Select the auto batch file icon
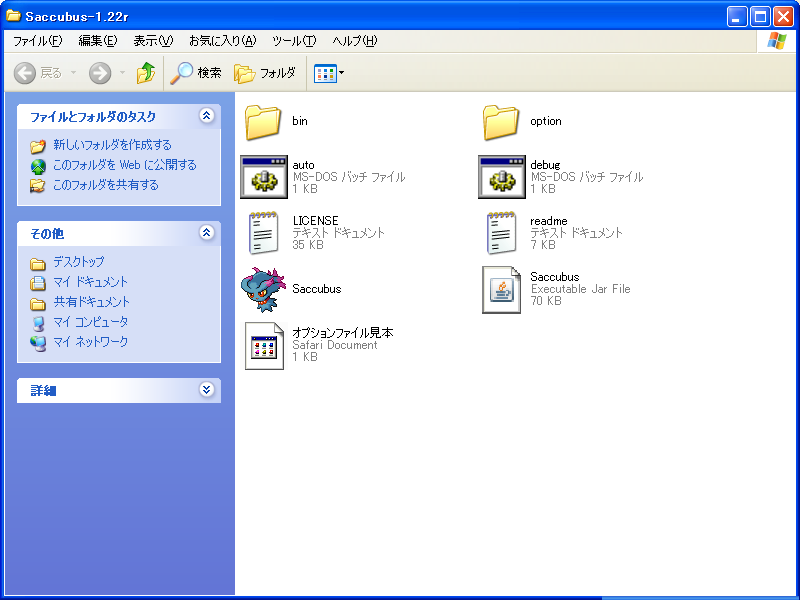Screen dimensions: 800x600 264,177
